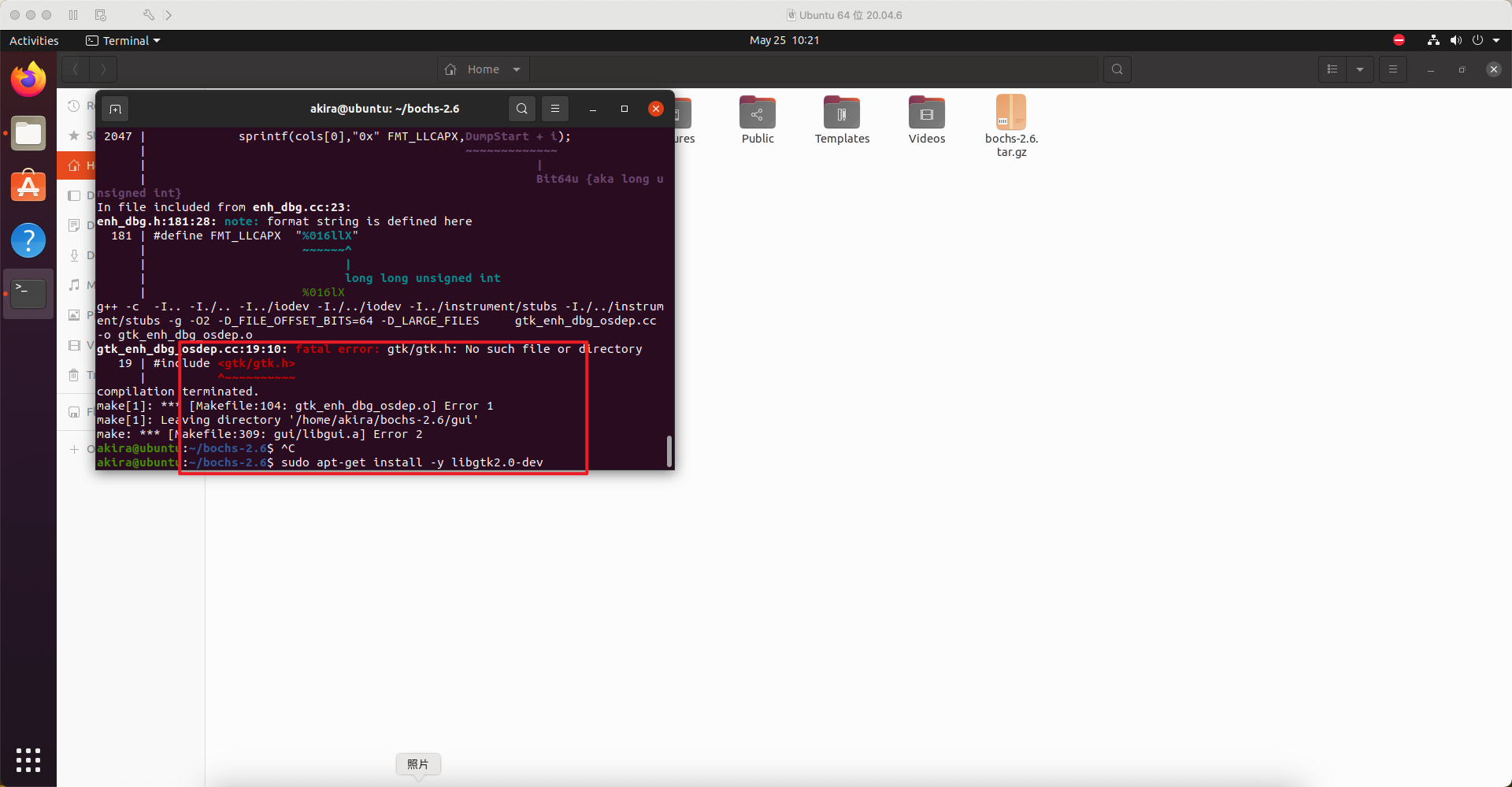Expand the Home path dropdown
The height and width of the screenshot is (787, 1512).
tap(517, 69)
